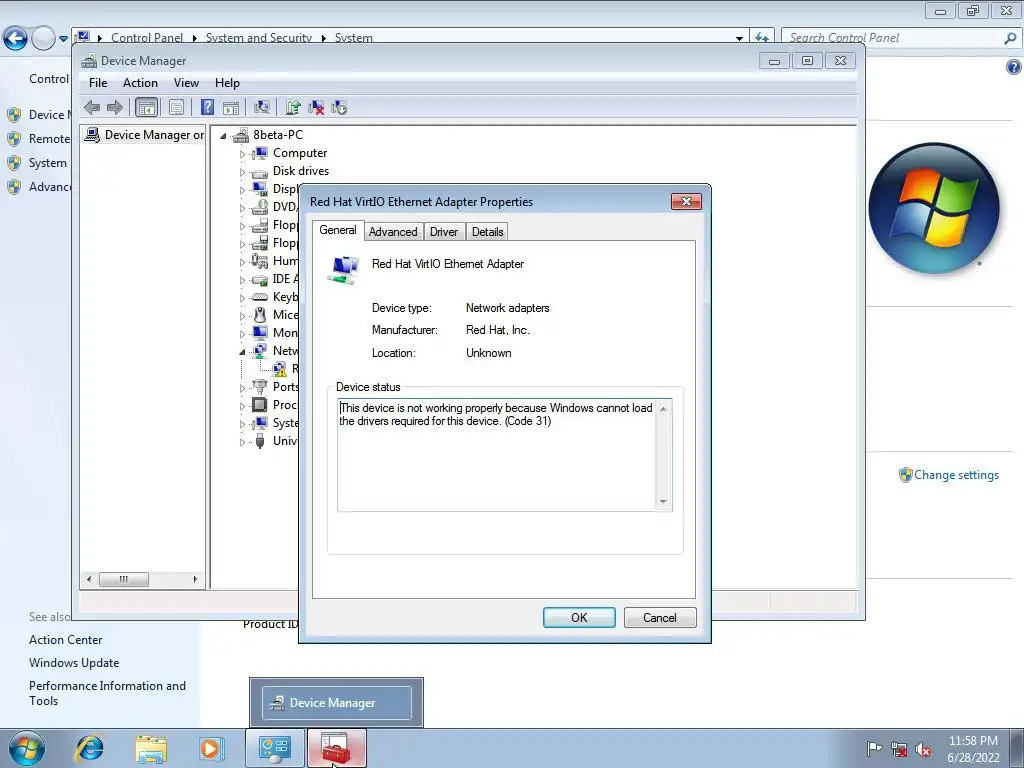The height and width of the screenshot is (768, 1024).
Task: Select the Computer category icon in device tree
Action: pos(260,153)
